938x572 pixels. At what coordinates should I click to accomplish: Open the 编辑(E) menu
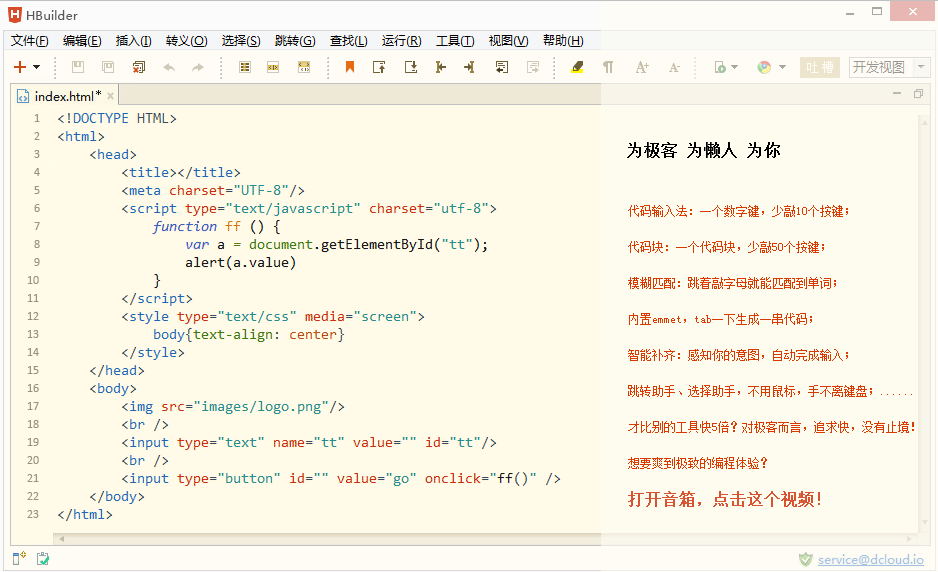click(83, 41)
